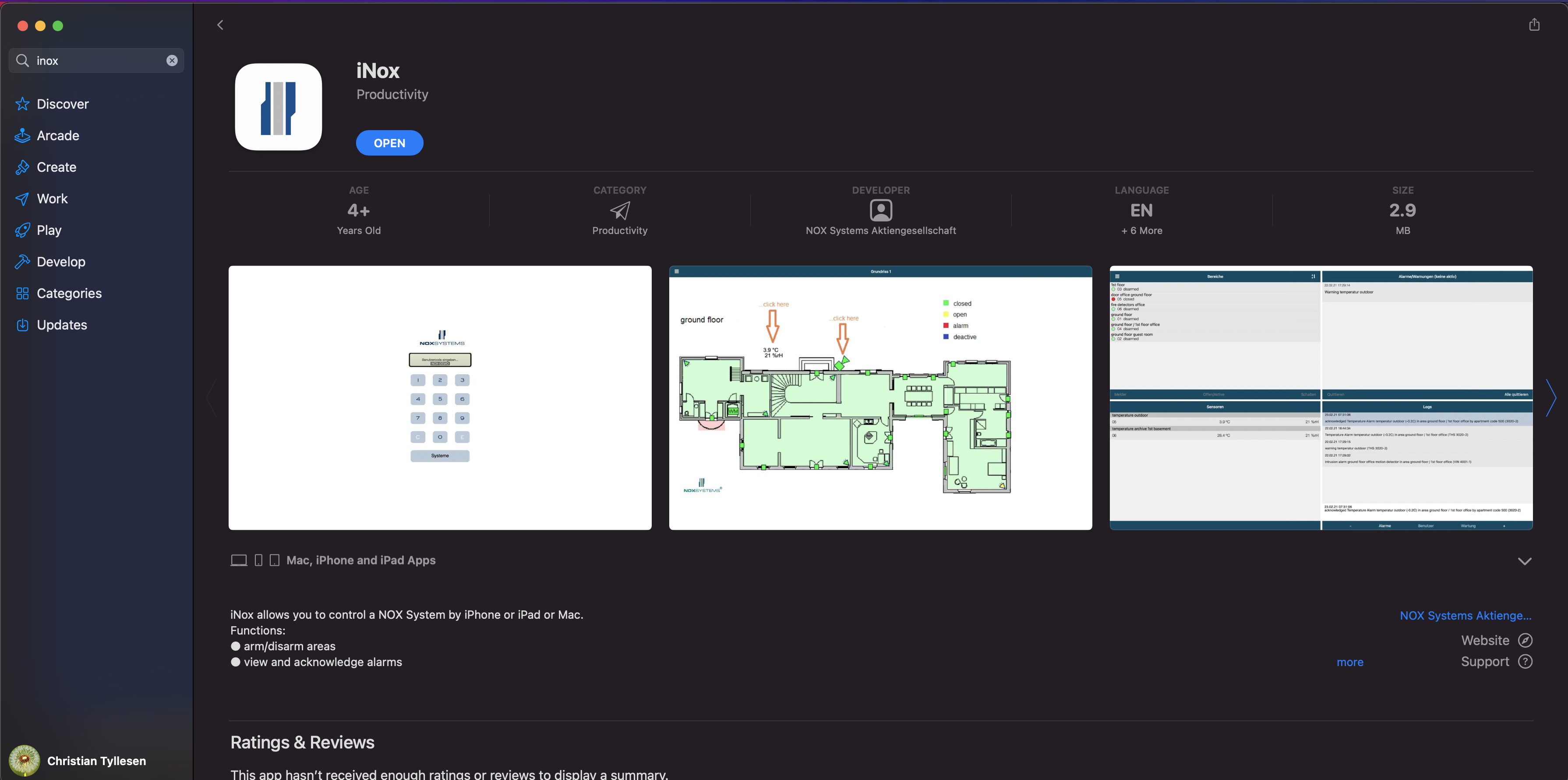
Task: Open the developer Website link
Action: pos(1485,641)
